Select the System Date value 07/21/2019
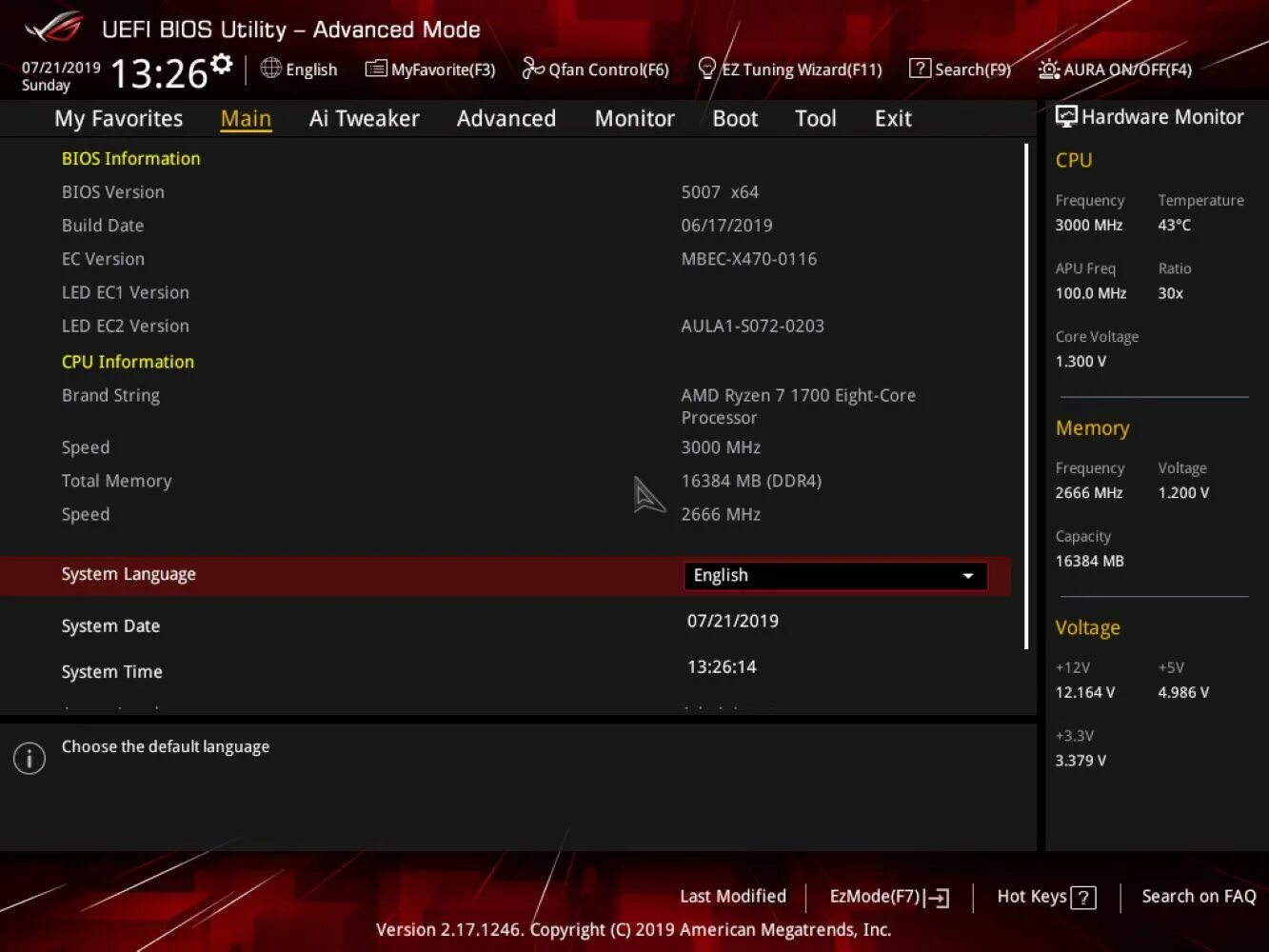This screenshot has height=952, width=1269. 733,621
